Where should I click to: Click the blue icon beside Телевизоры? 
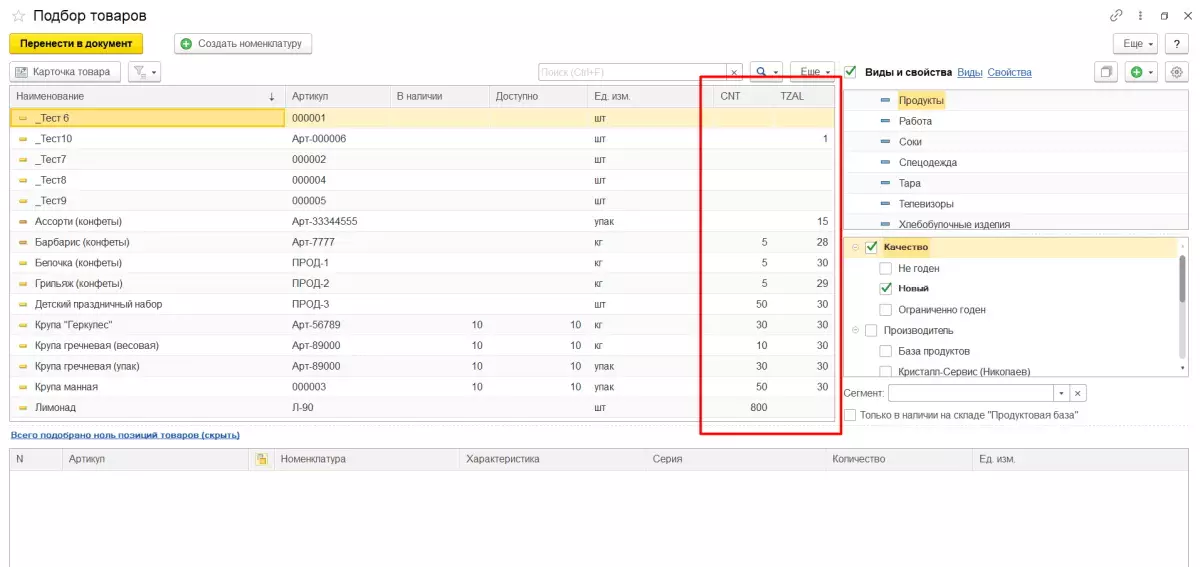click(x=885, y=204)
